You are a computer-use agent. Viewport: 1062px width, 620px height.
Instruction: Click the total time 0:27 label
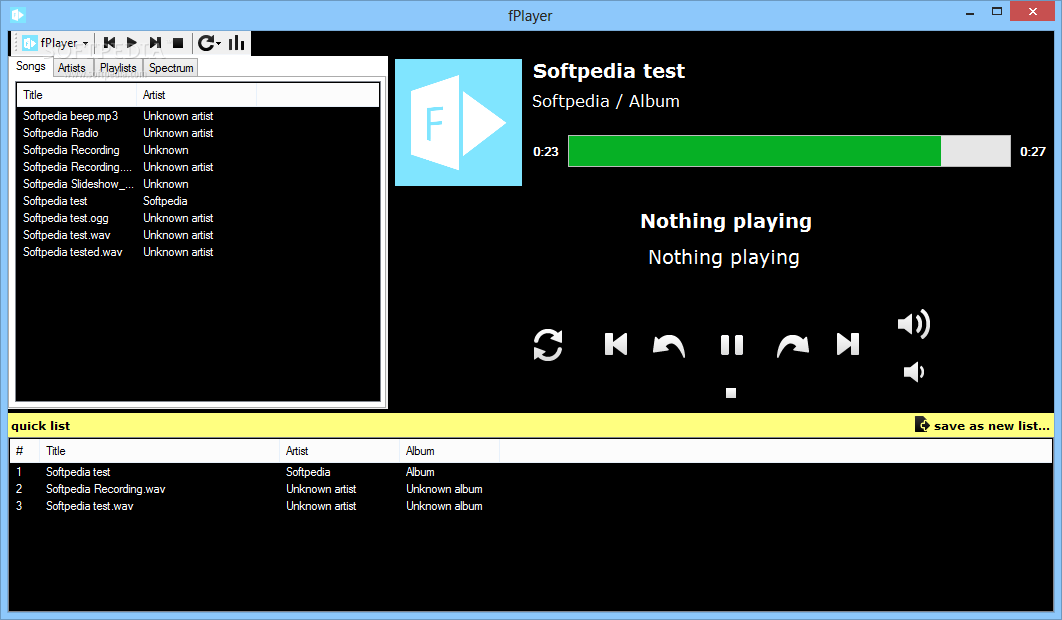click(x=1033, y=152)
